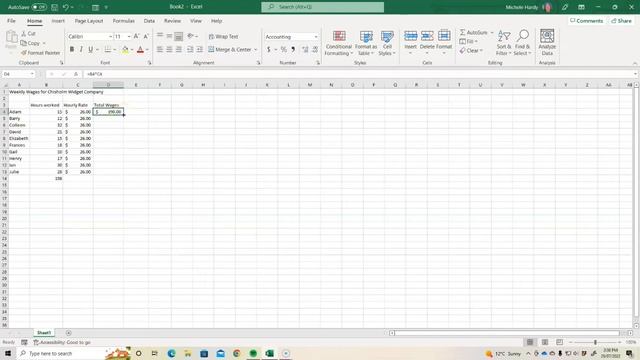Open the File tab

11,21
